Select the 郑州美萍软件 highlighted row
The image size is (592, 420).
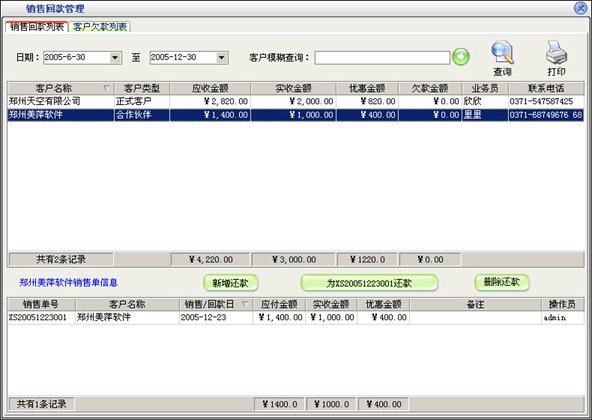[296, 115]
